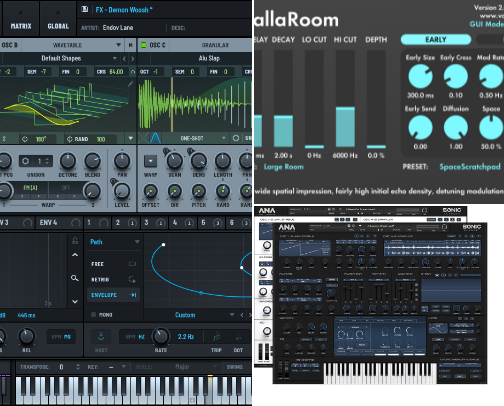The image size is (504, 406).
Task: Click the RAND phase icon in OSC B
Action: tap(69, 139)
